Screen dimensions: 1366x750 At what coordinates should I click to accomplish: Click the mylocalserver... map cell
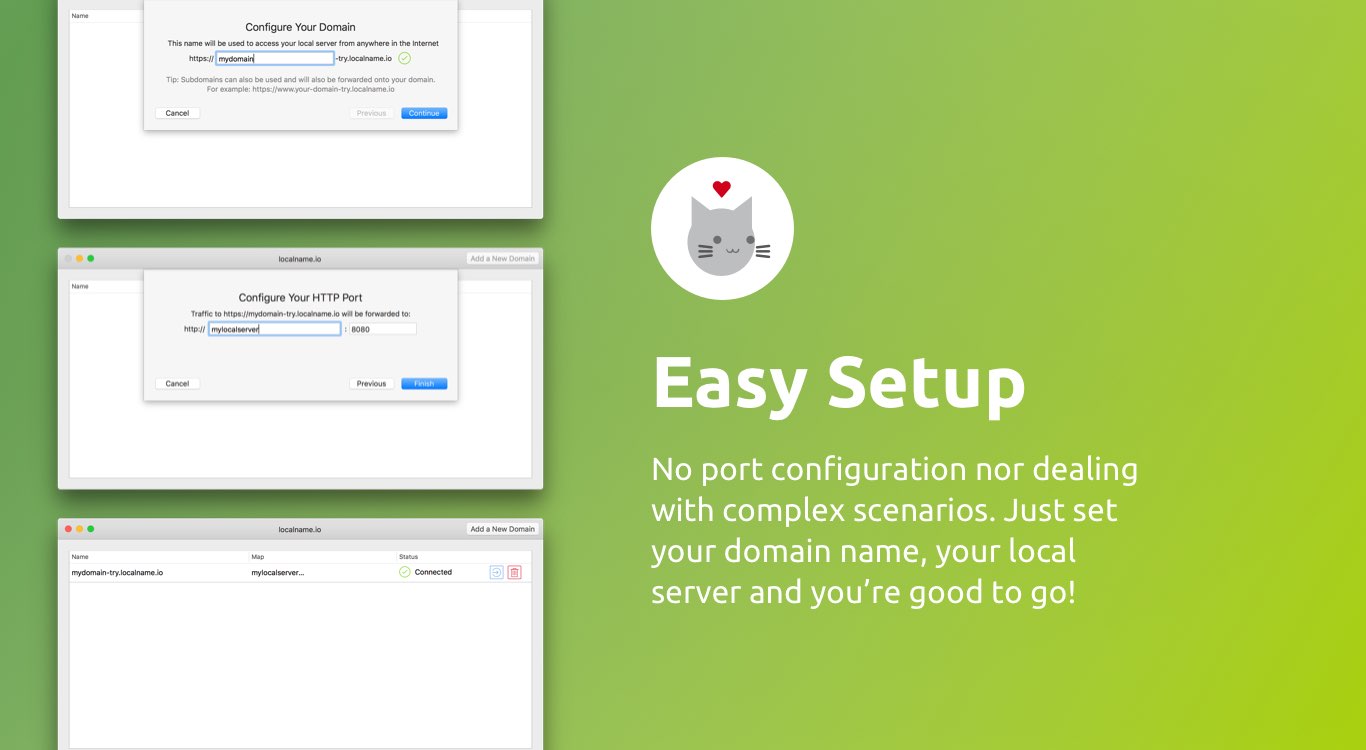(278, 573)
